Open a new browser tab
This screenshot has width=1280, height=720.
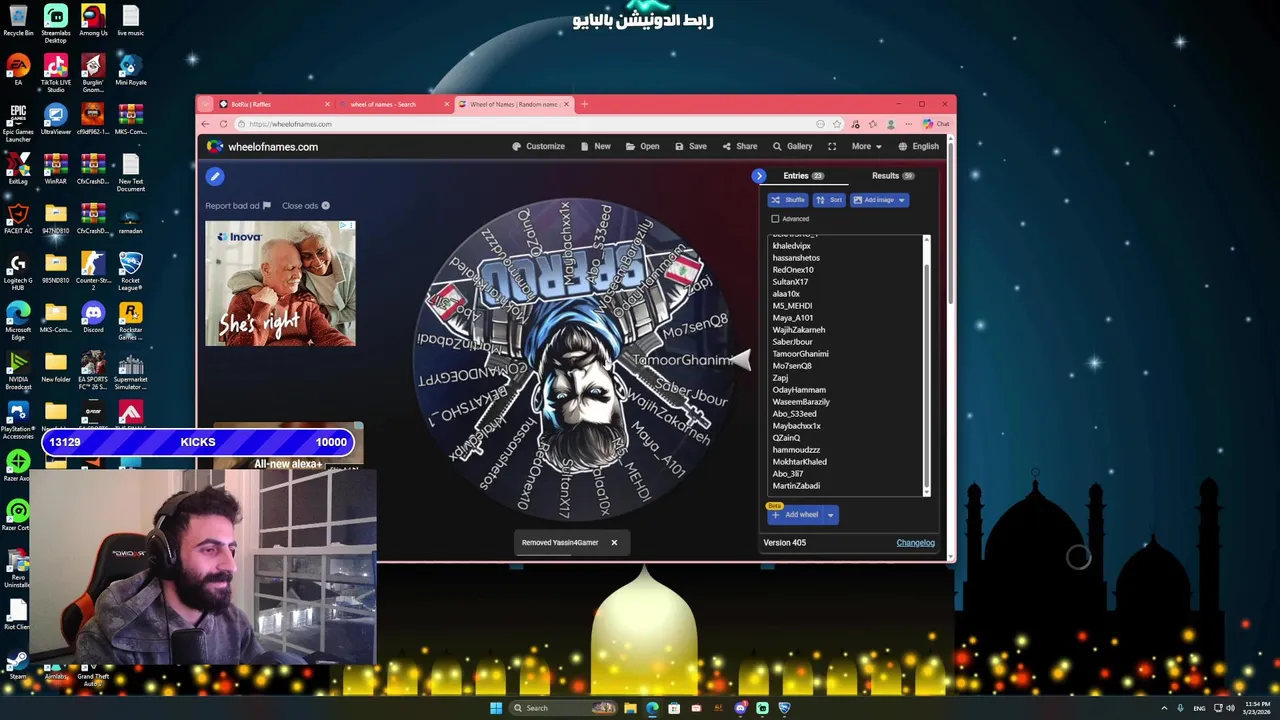point(586,104)
